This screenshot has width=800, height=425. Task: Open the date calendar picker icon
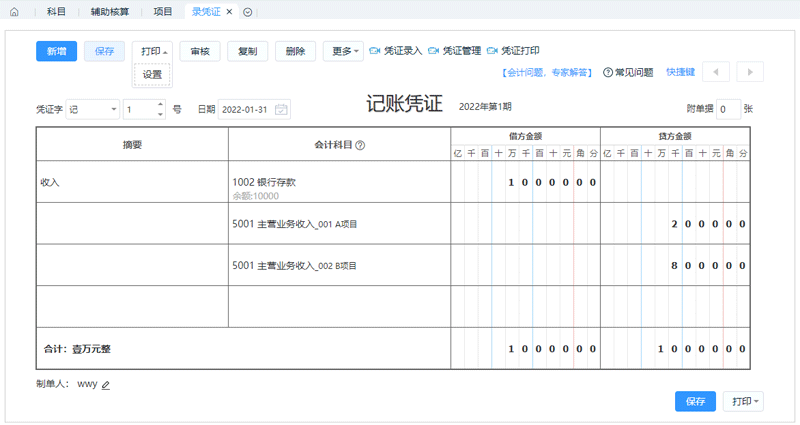[281, 109]
